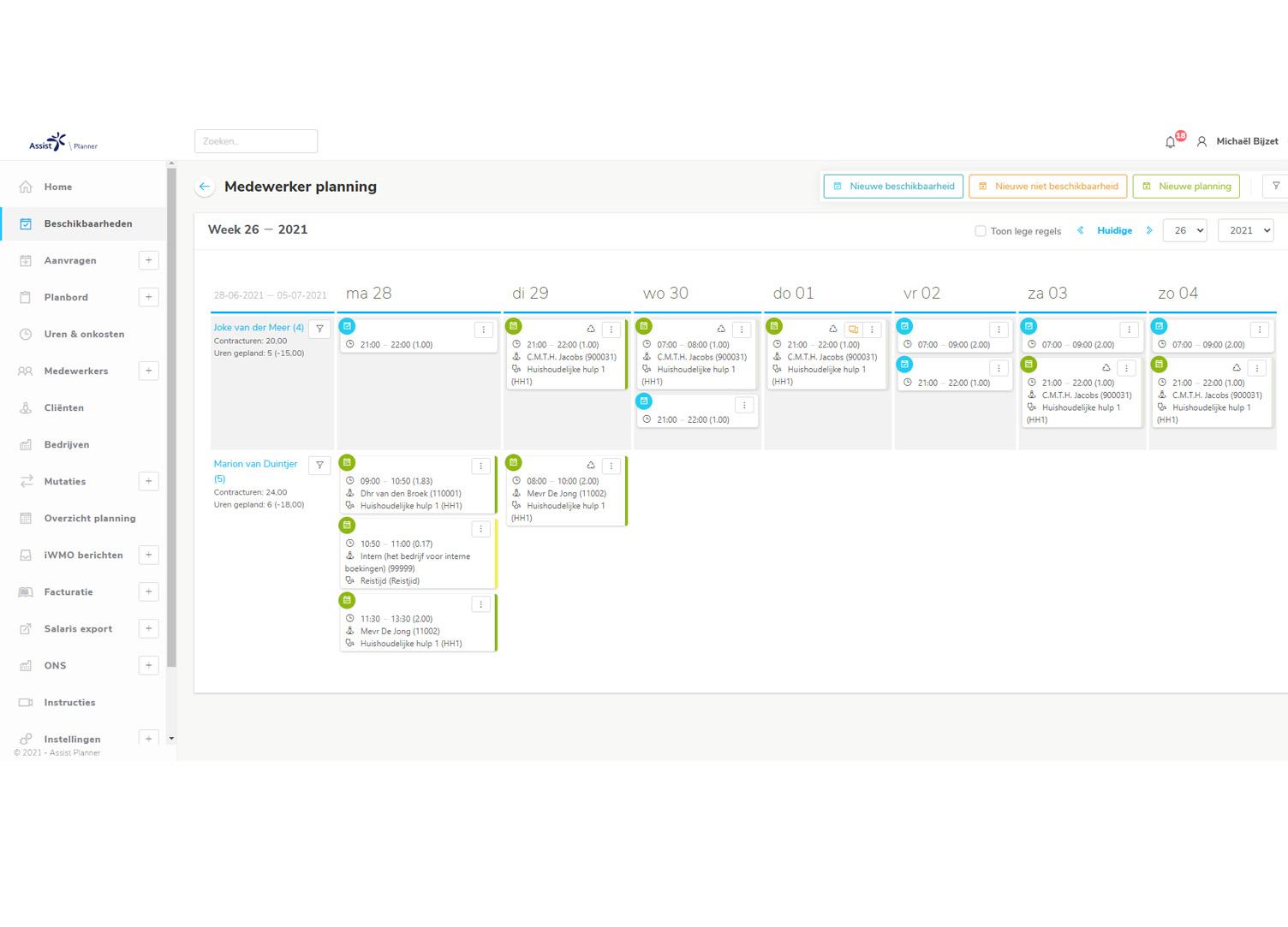Click the Nieuwe beschikbaarheid button
Image resolution: width=1288 pixels, height=927 pixels.
[893, 186]
